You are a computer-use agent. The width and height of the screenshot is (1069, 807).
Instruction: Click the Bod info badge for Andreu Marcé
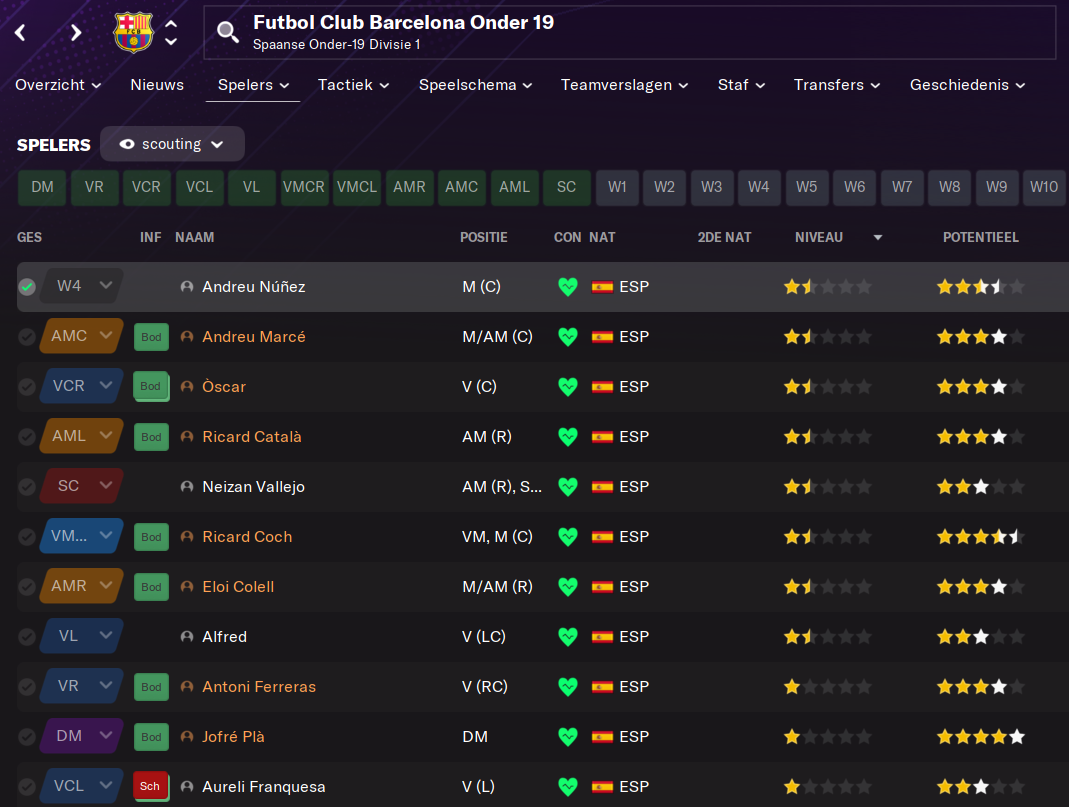[151, 337]
